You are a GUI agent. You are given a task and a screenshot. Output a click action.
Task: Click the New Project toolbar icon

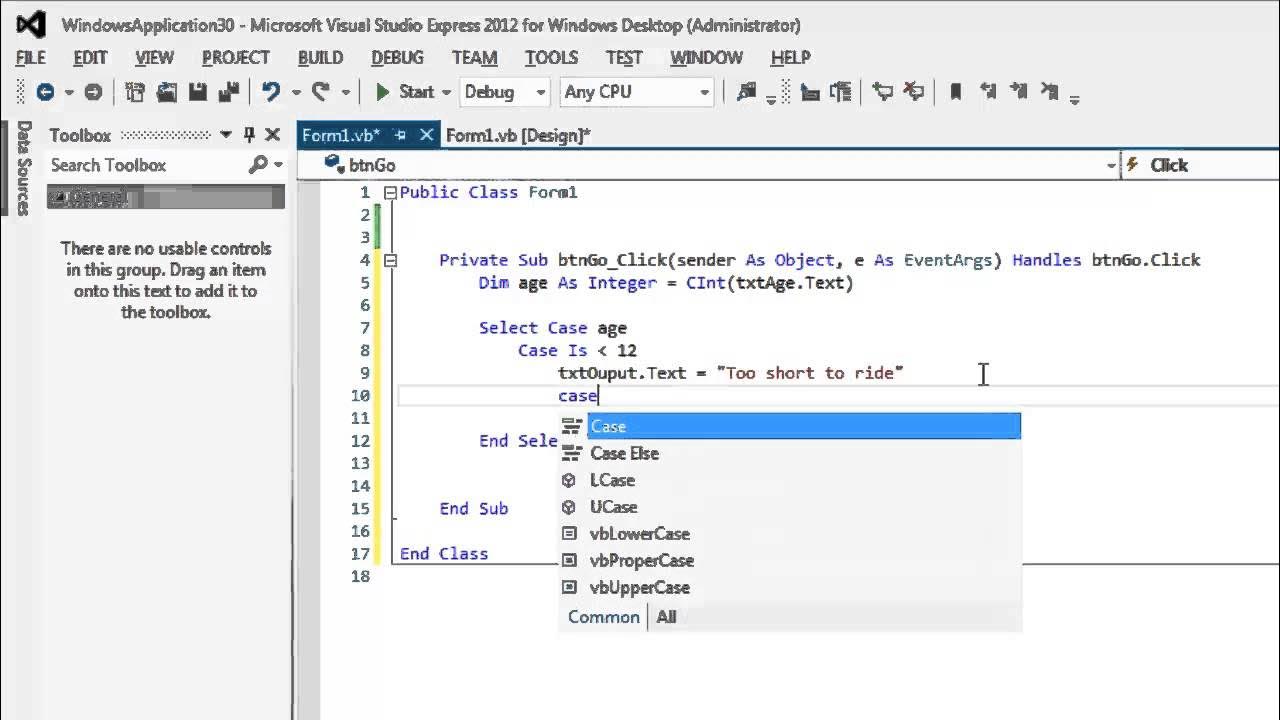click(135, 92)
